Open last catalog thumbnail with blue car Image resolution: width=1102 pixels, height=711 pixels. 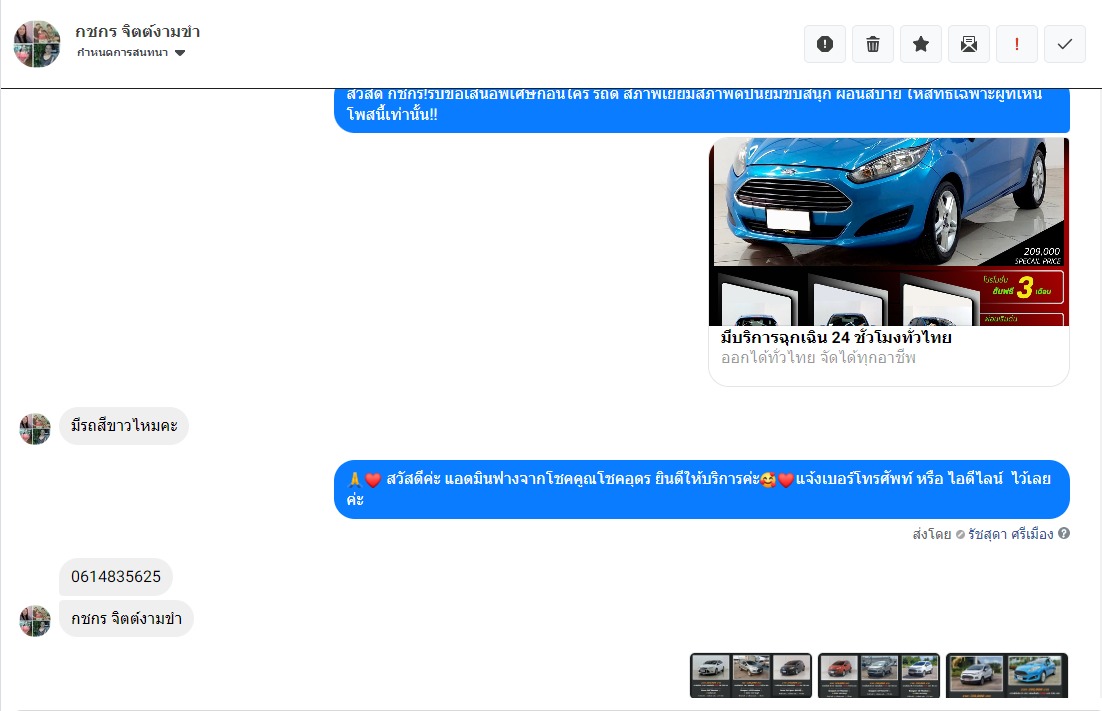tap(1006, 675)
